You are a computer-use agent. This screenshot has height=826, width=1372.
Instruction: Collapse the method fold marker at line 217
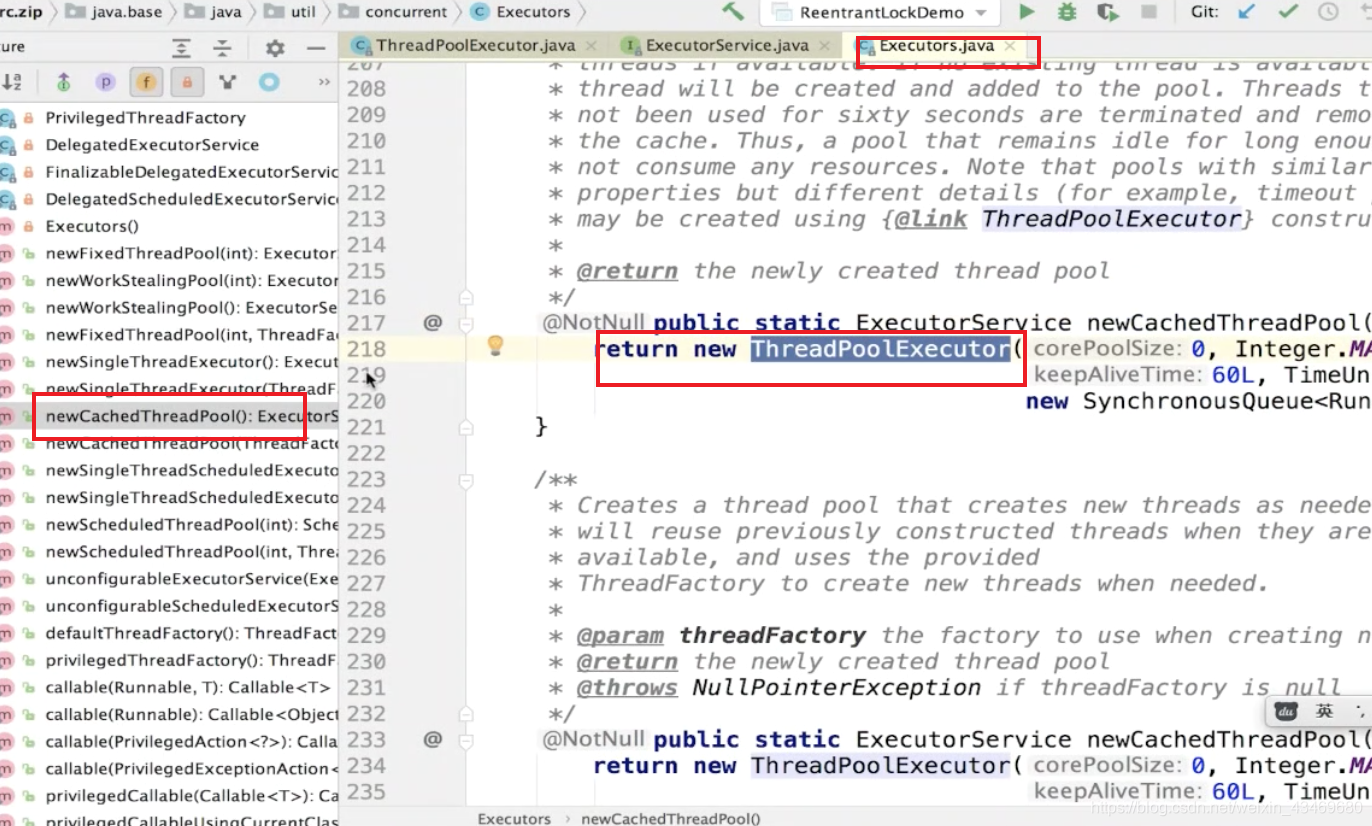click(x=466, y=324)
